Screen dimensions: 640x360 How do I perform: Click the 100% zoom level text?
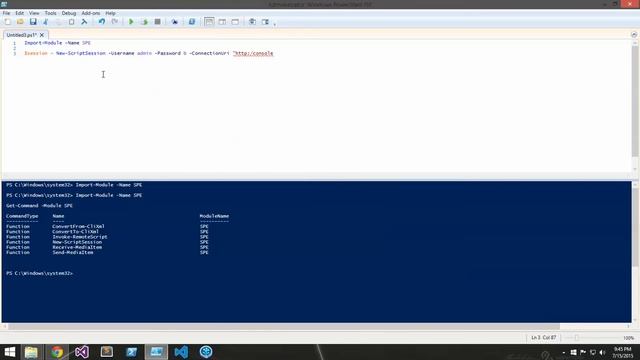[628, 338]
